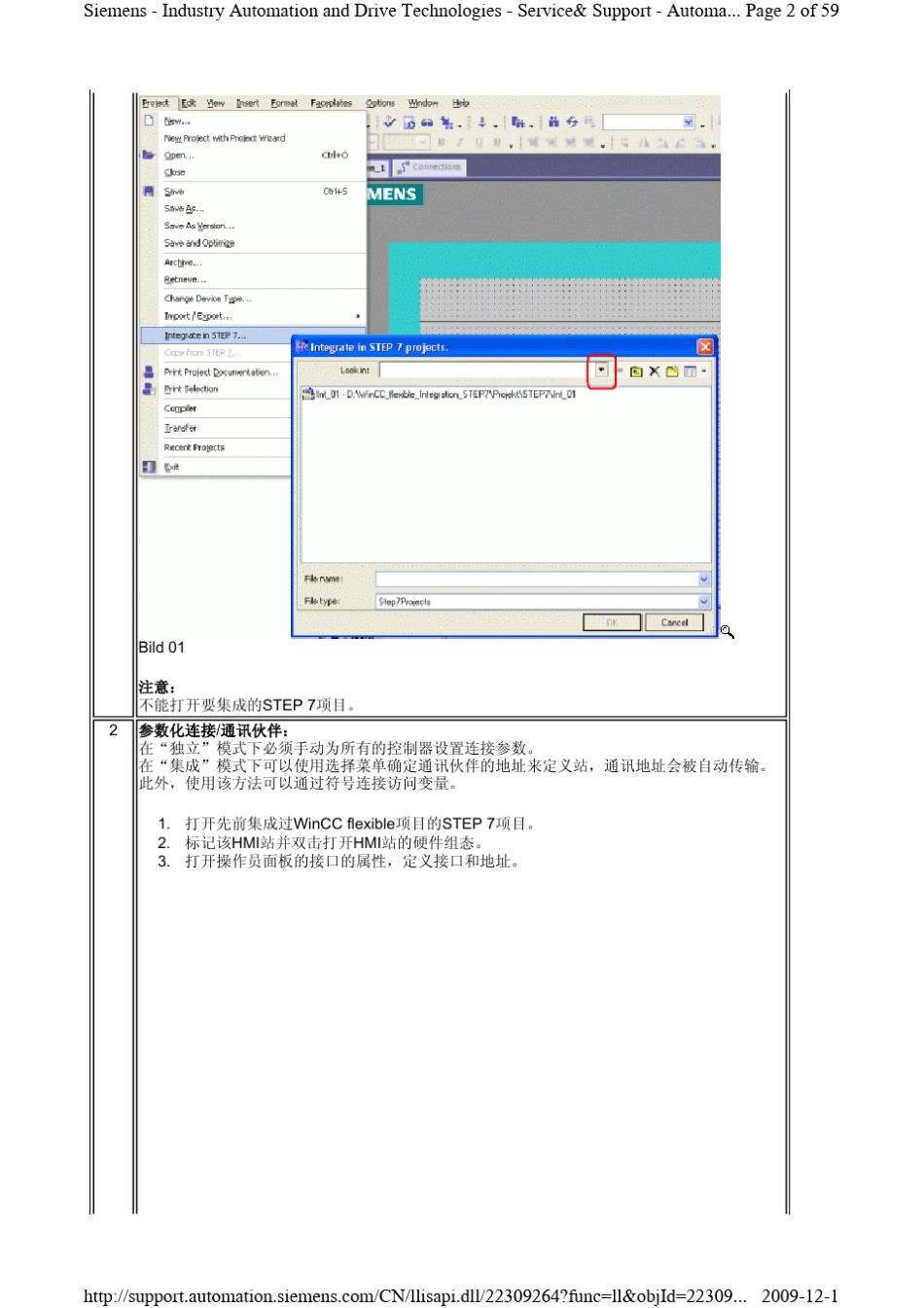The width and height of the screenshot is (924, 1308).
Task: Click the New project icon in Project menu
Action: (x=149, y=121)
